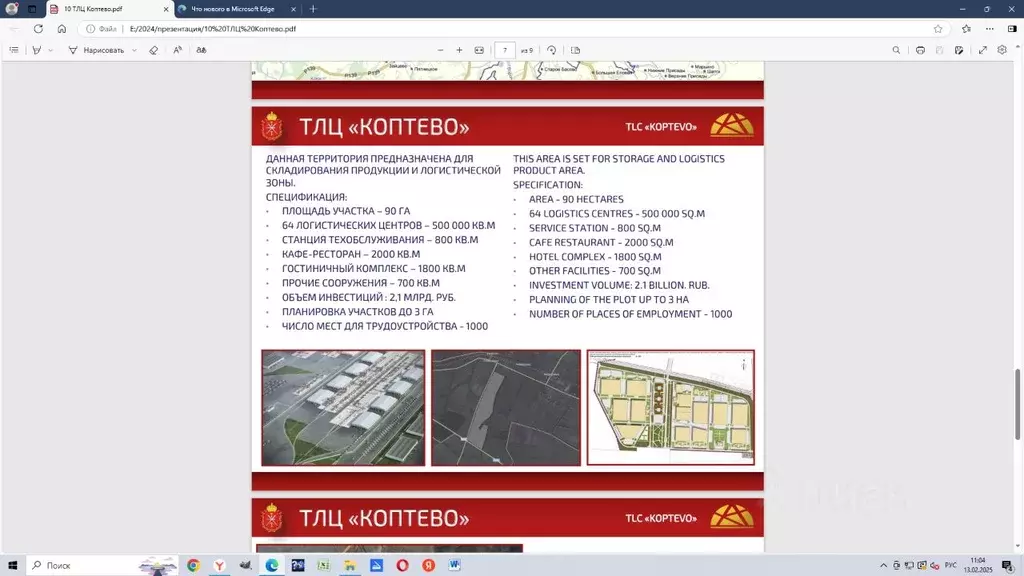Image resolution: width=1024 pixels, height=576 pixels.
Task: Switch to 'Что нового в Microsoft Edge' tab
Action: [236, 9]
